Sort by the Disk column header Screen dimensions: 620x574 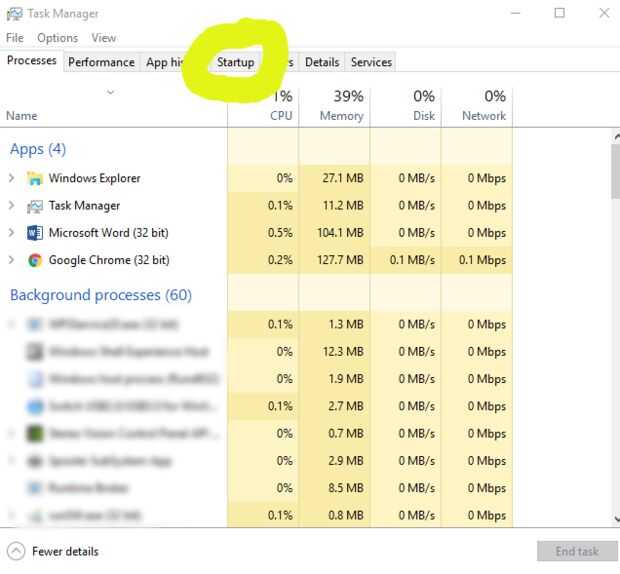pyautogui.click(x=424, y=116)
